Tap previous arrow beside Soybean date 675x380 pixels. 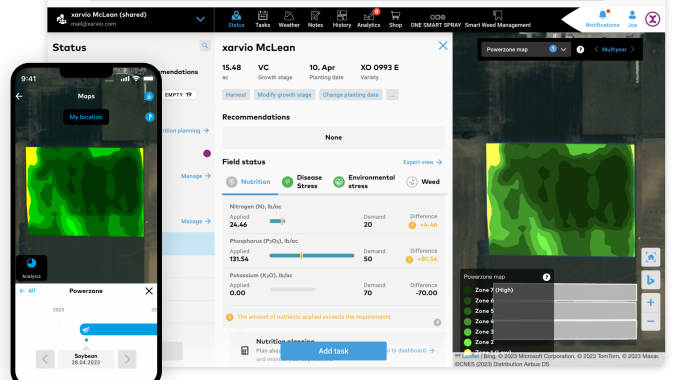pyautogui.click(x=45, y=359)
